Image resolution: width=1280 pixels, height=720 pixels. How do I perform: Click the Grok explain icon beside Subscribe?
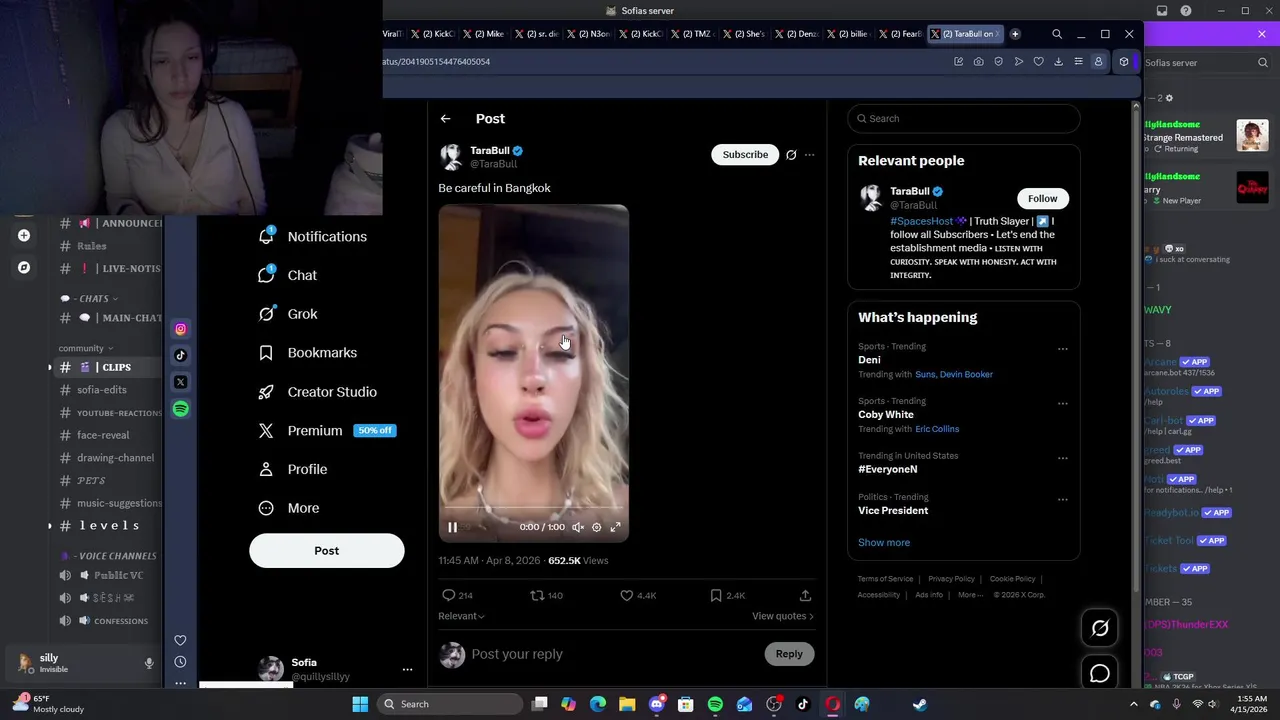click(x=791, y=155)
